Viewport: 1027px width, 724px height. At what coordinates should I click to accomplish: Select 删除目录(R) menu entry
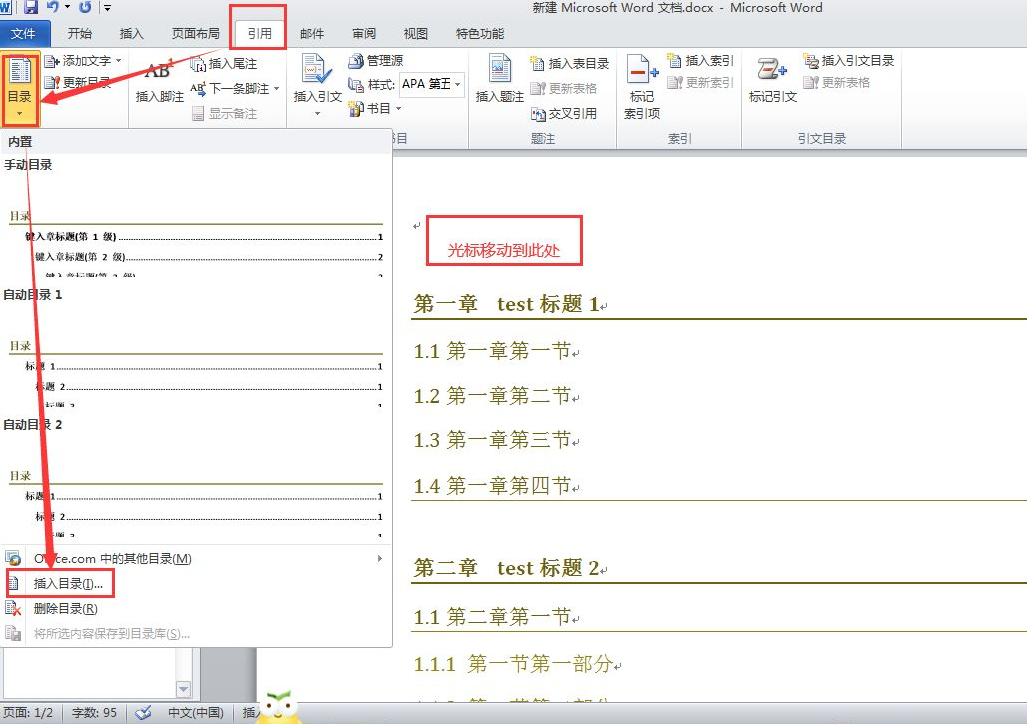[65, 608]
